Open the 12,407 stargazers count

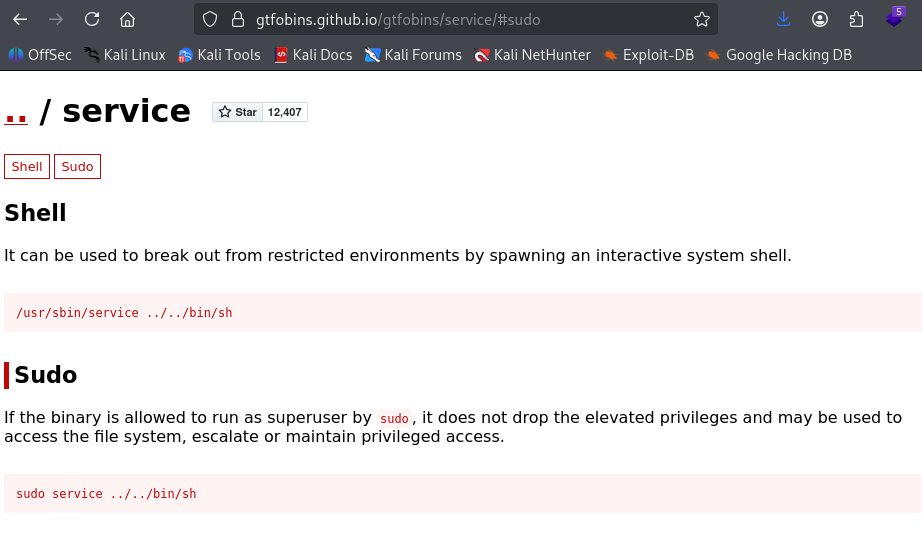coord(285,112)
